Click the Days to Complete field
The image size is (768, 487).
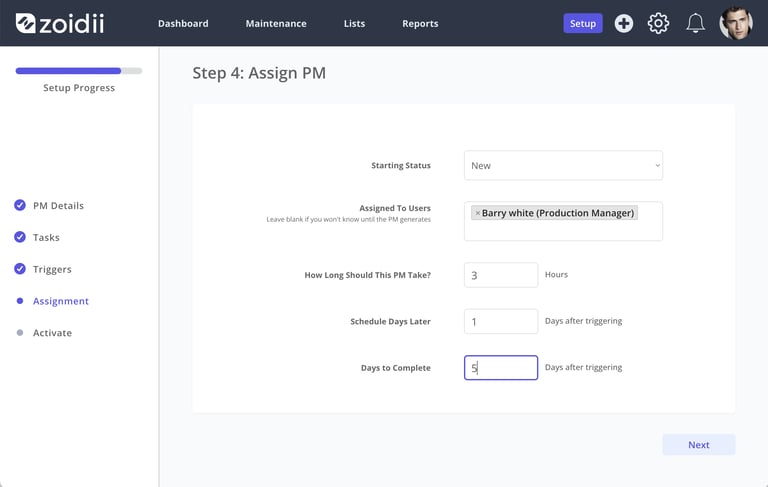pyautogui.click(x=501, y=367)
